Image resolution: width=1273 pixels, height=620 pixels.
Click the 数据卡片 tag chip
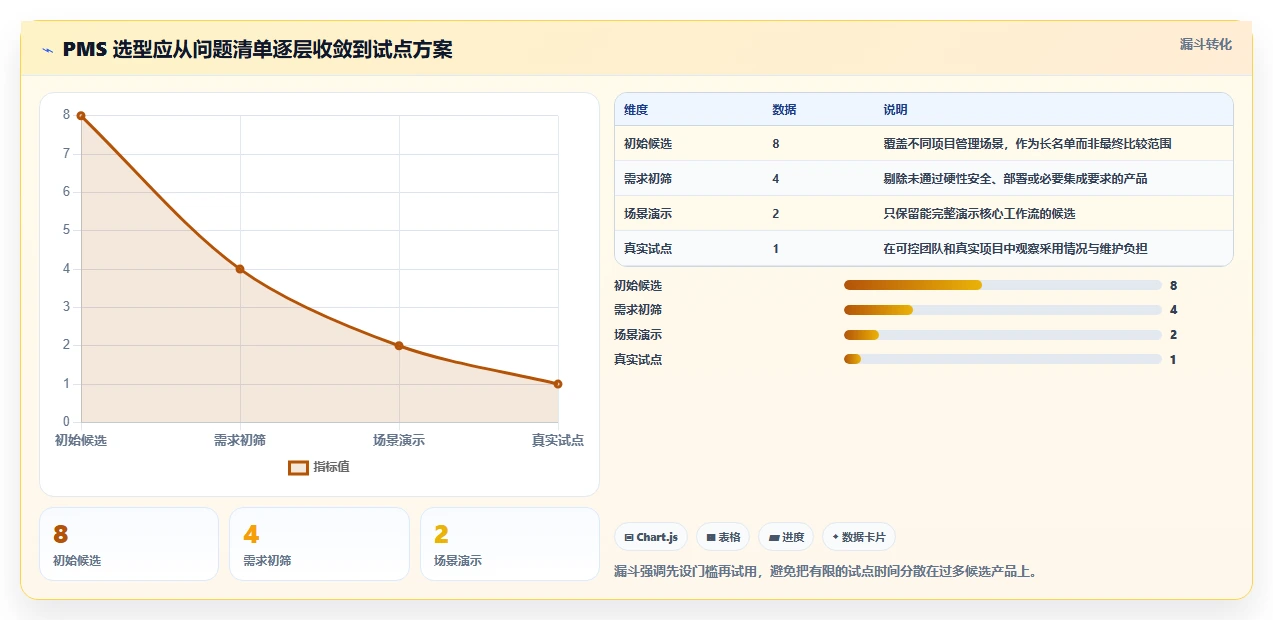[x=859, y=537]
